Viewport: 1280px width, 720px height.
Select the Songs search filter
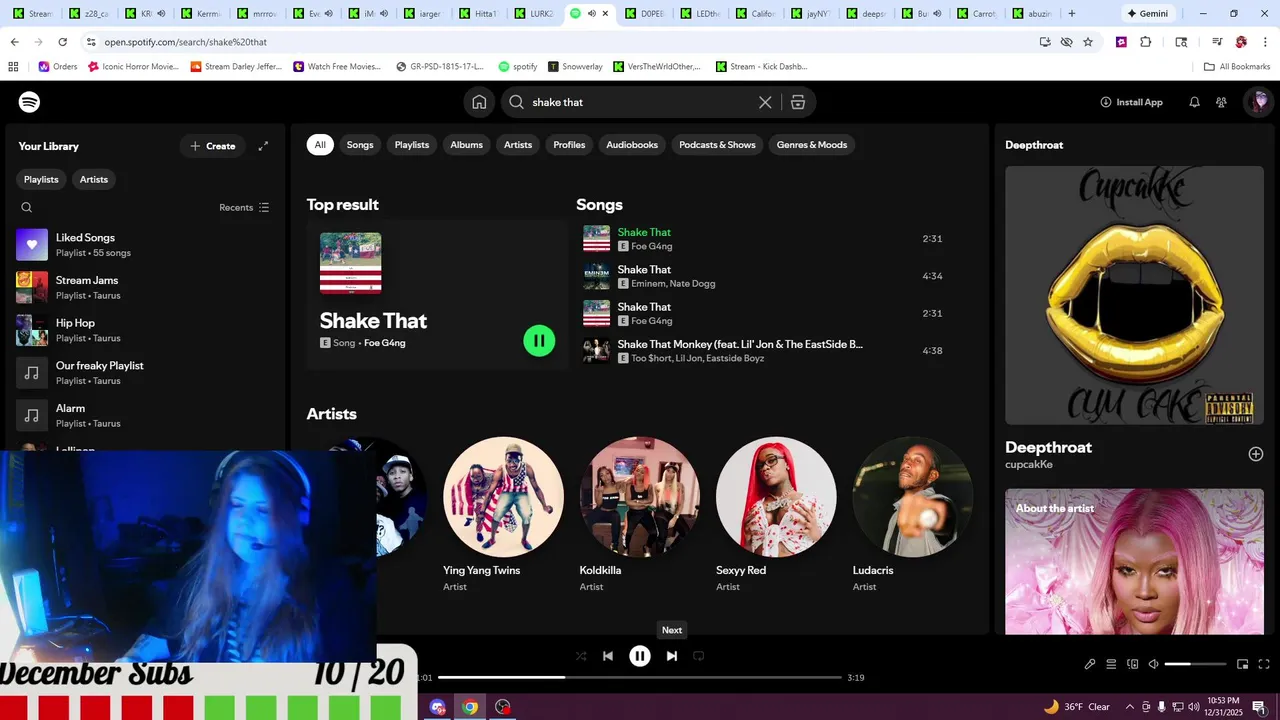tap(360, 145)
